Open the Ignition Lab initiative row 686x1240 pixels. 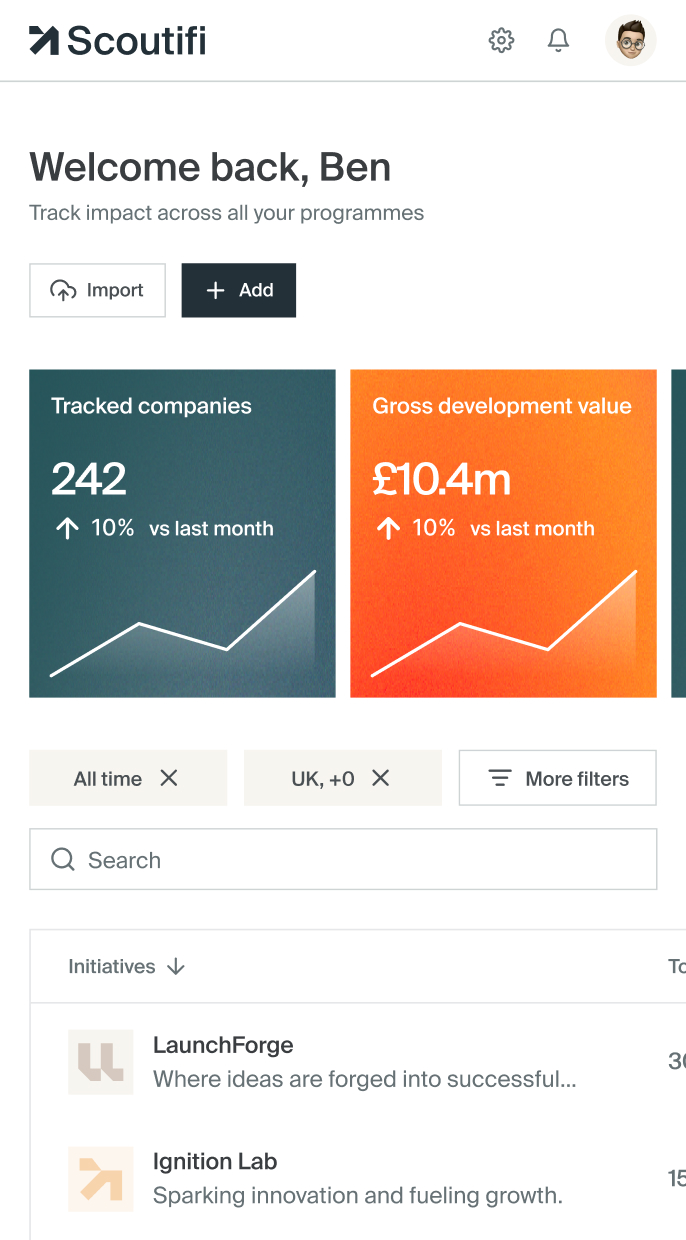(357, 1178)
